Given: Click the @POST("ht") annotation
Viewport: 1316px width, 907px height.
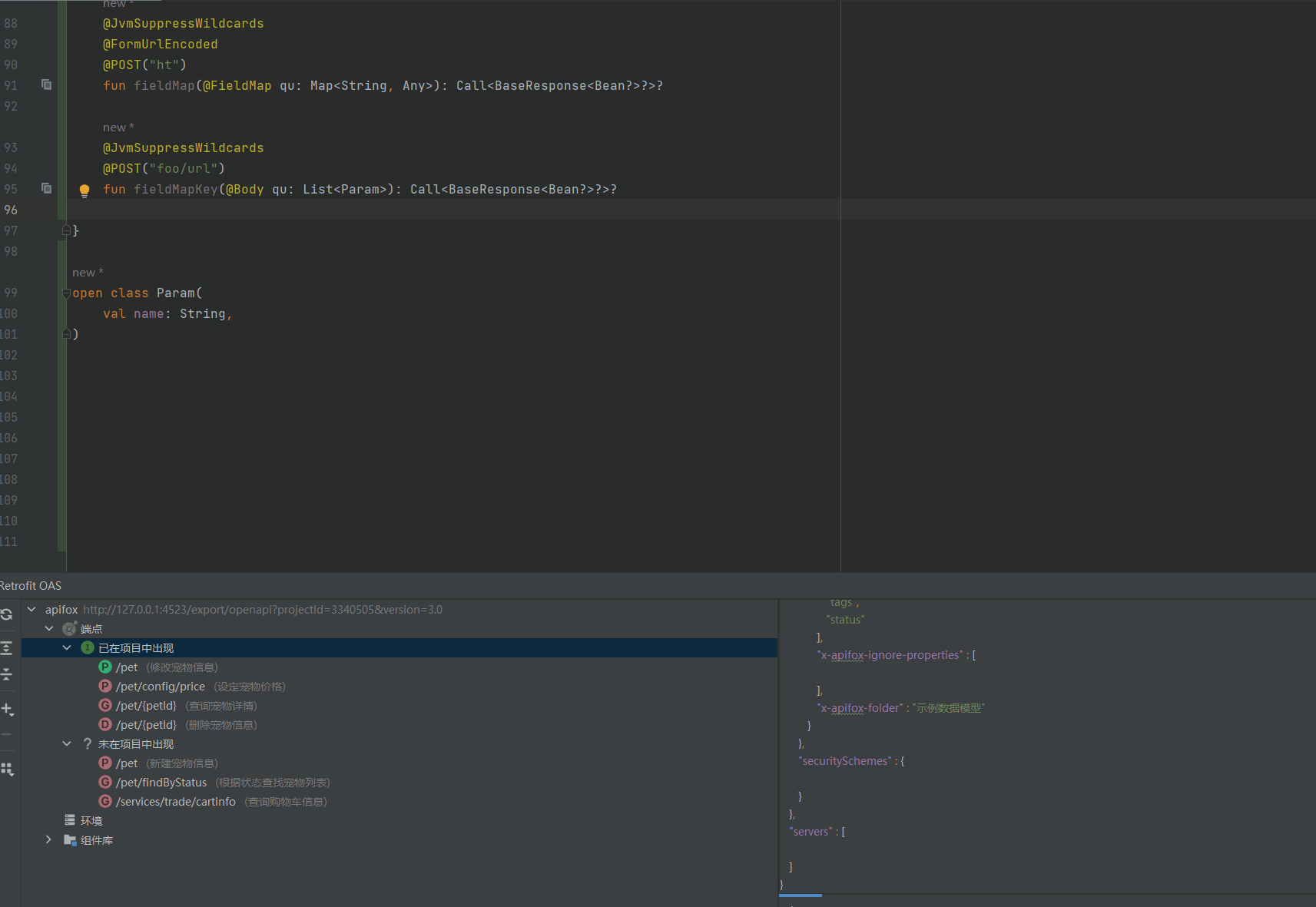Looking at the screenshot, I should pos(145,65).
